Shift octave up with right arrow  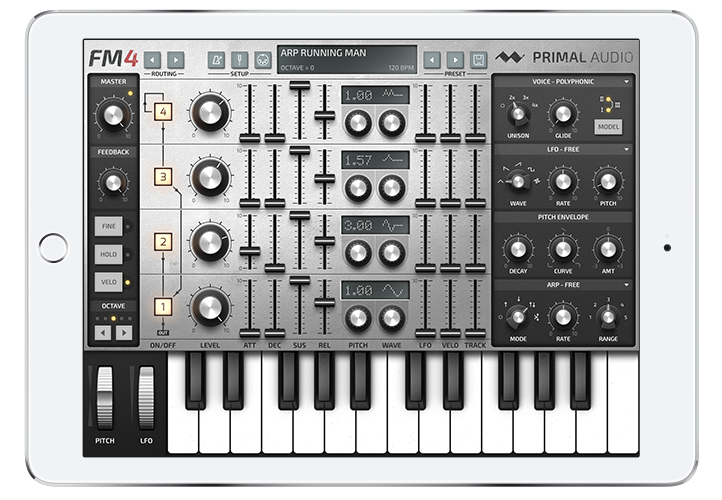coord(124,332)
